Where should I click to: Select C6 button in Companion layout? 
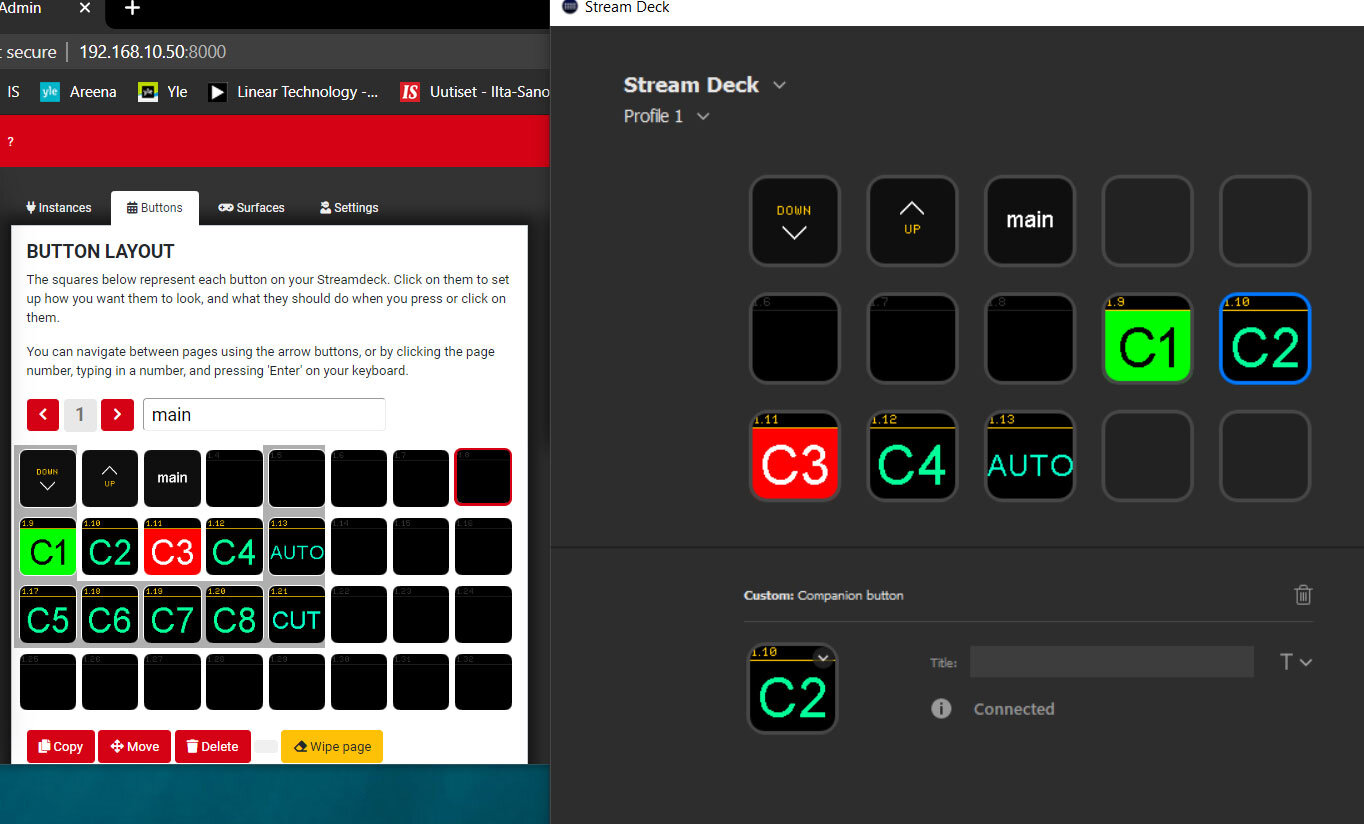point(110,614)
